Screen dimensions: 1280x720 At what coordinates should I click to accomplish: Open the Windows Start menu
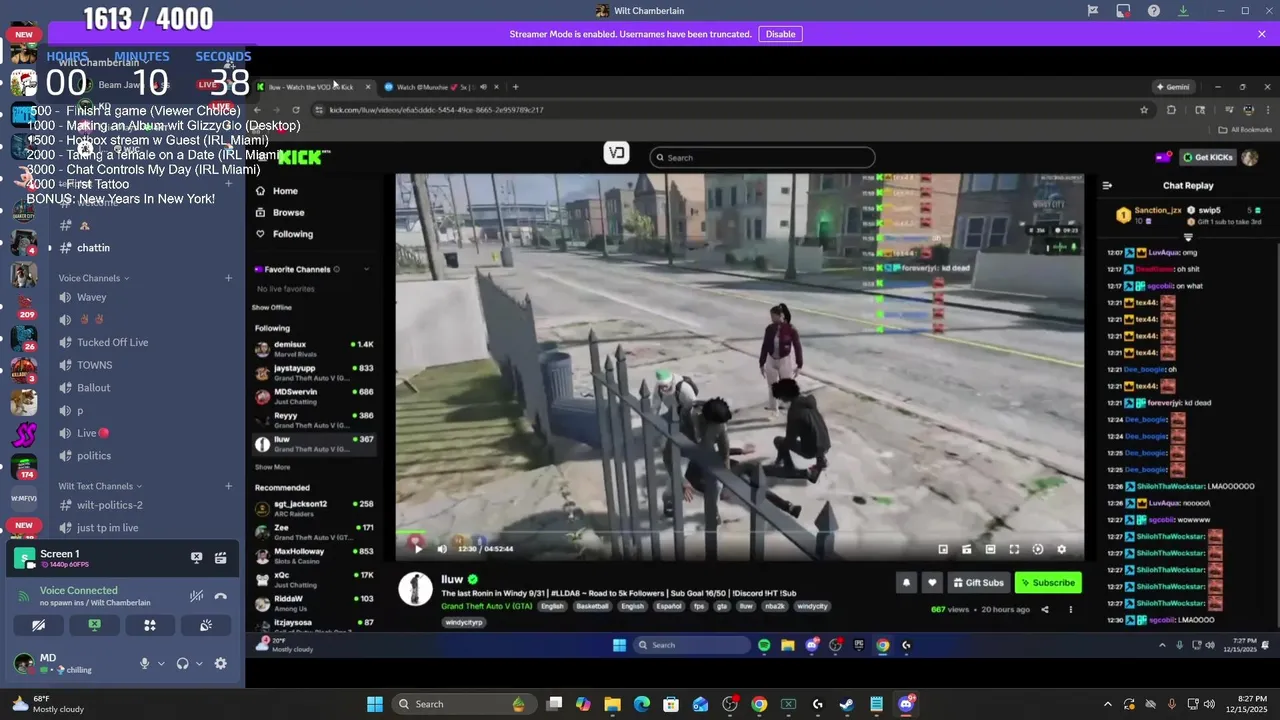(x=374, y=704)
